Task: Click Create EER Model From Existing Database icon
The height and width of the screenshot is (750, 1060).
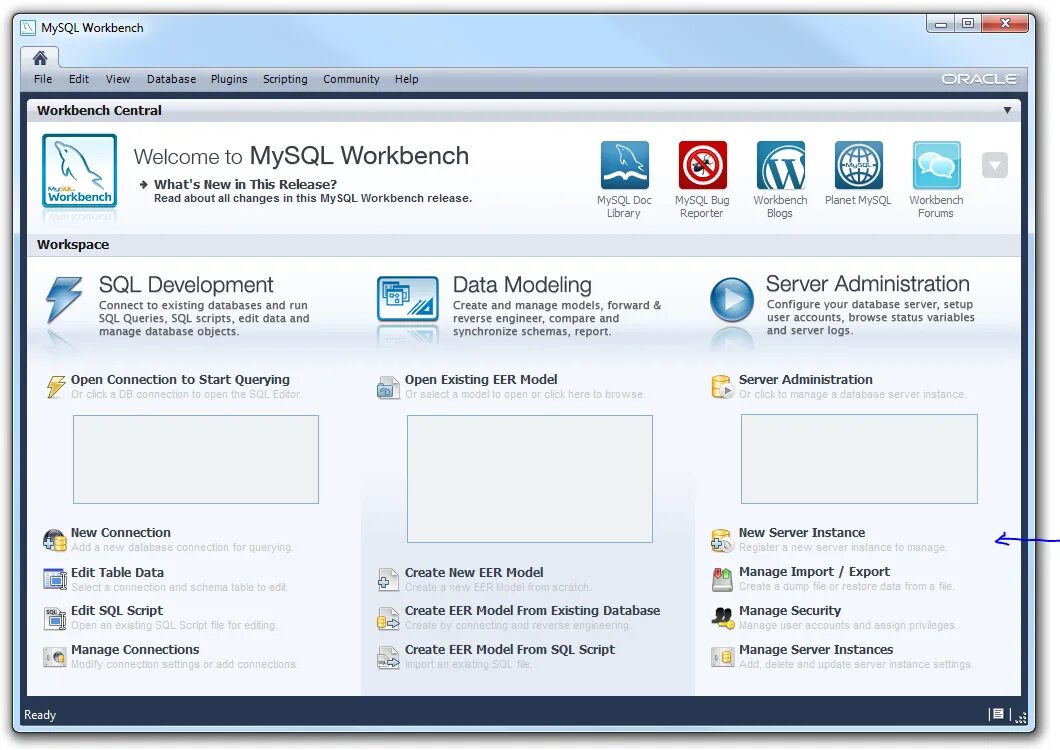Action: click(x=388, y=618)
